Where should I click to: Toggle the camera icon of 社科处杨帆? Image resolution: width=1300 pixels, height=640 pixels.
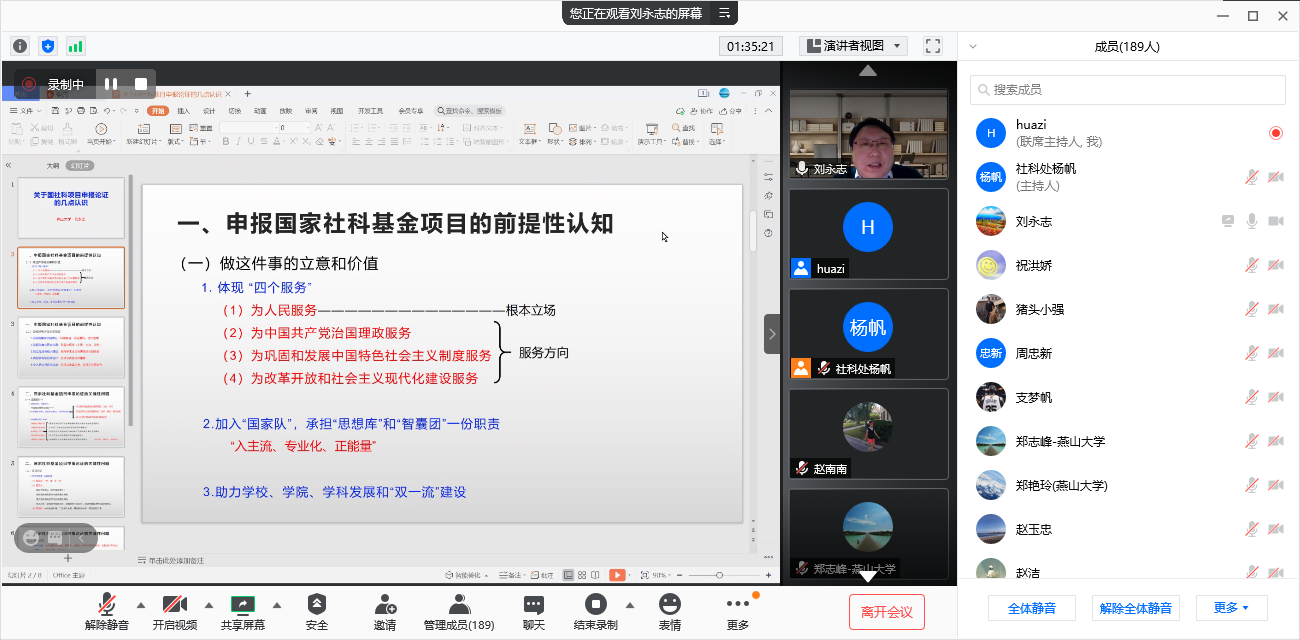[1276, 177]
